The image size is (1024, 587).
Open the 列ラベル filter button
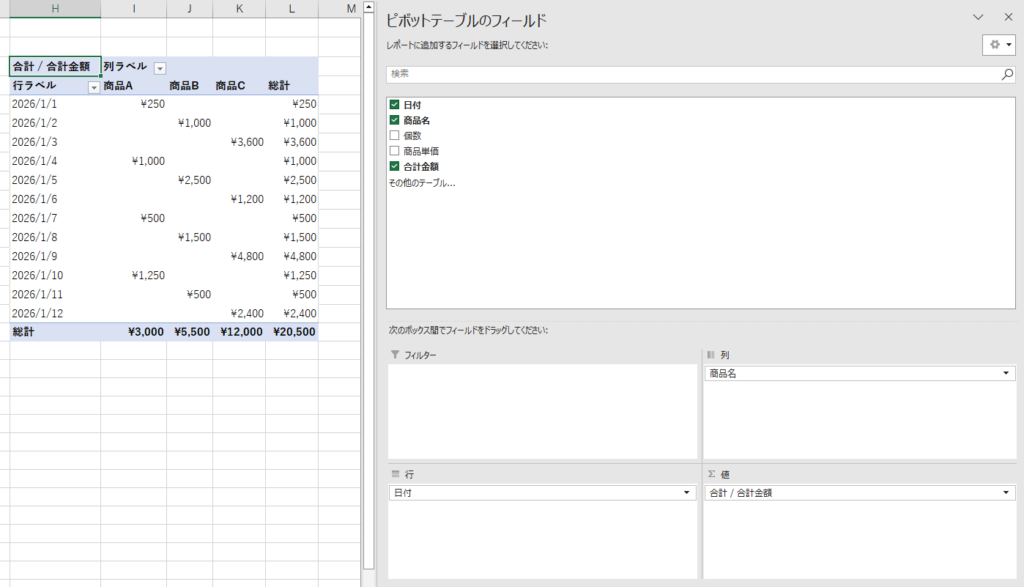pyautogui.click(x=159, y=67)
